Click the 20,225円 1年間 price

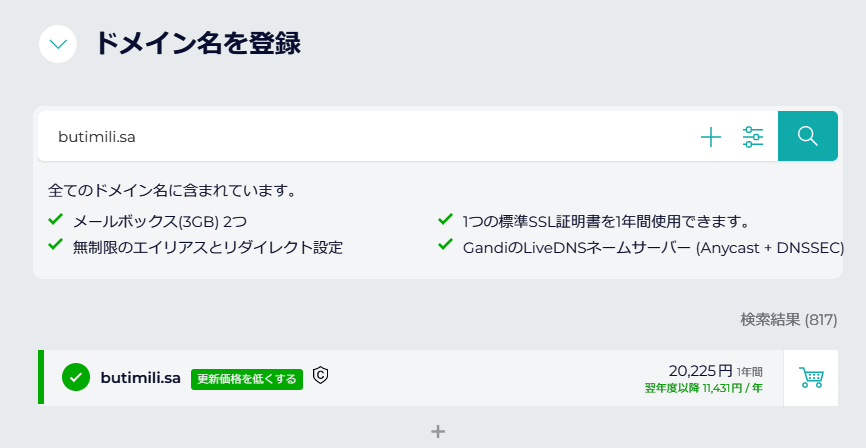(x=715, y=371)
